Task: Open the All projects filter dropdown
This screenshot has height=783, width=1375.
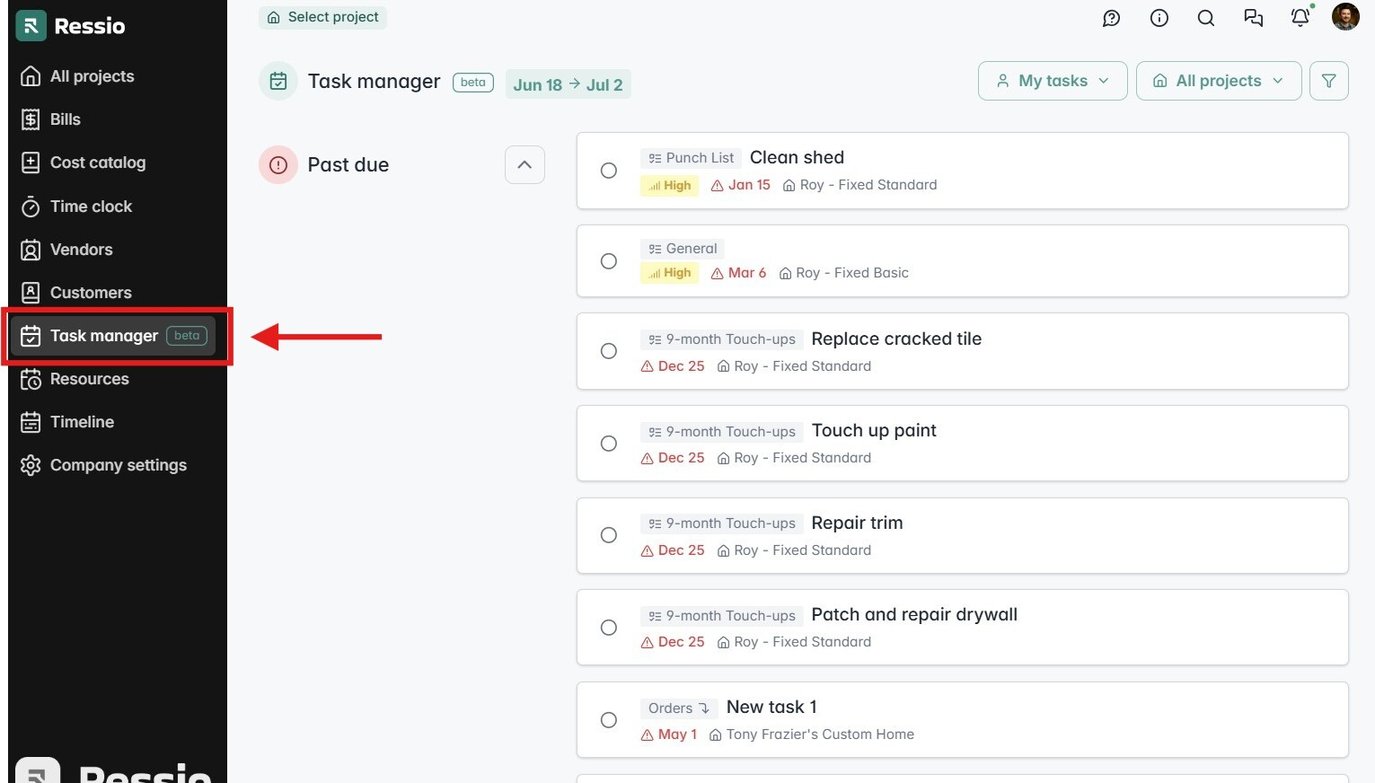Action: [x=1218, y=80]
